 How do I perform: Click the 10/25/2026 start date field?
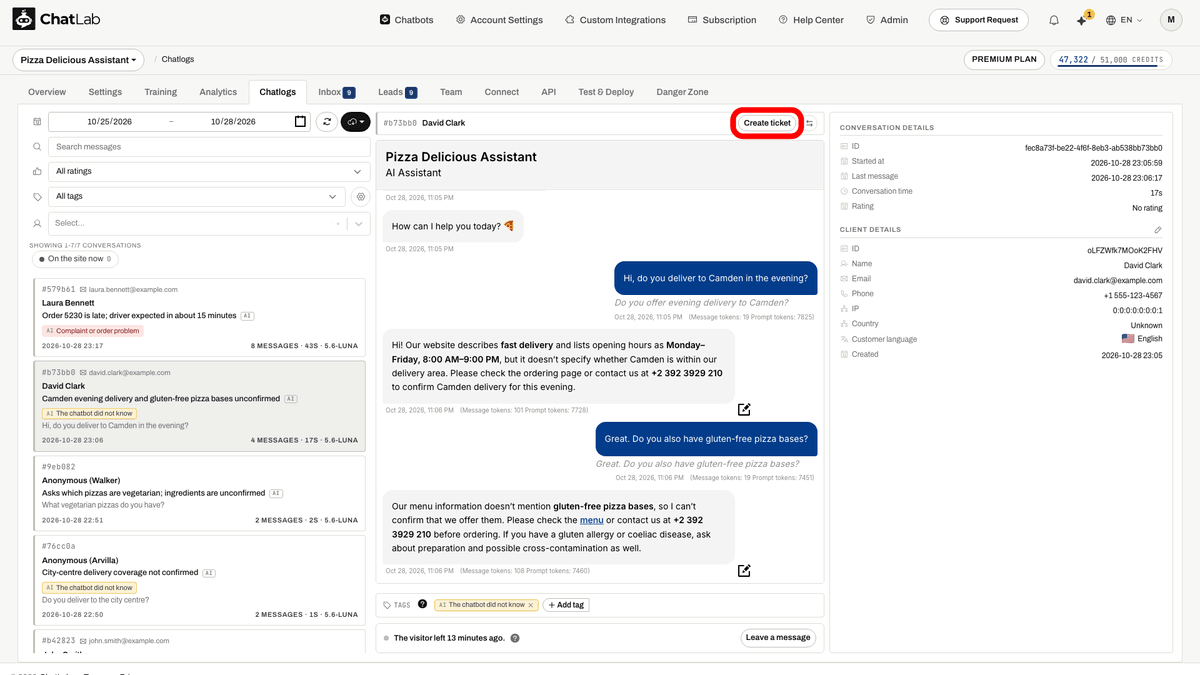(x=109, y=122)
